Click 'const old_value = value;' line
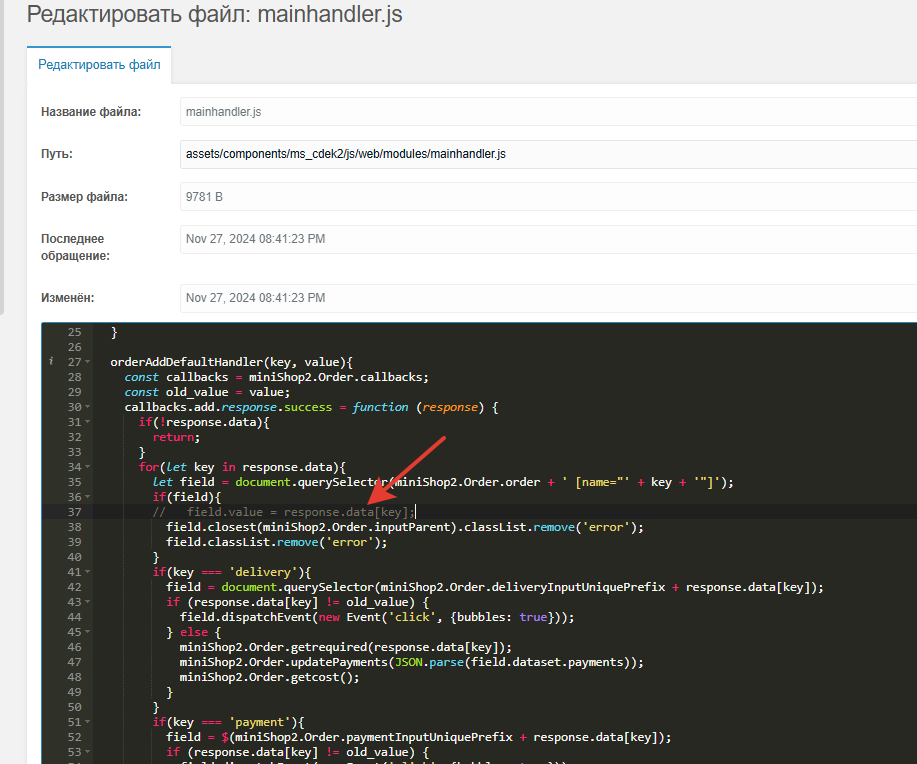 tap(207, 392)
